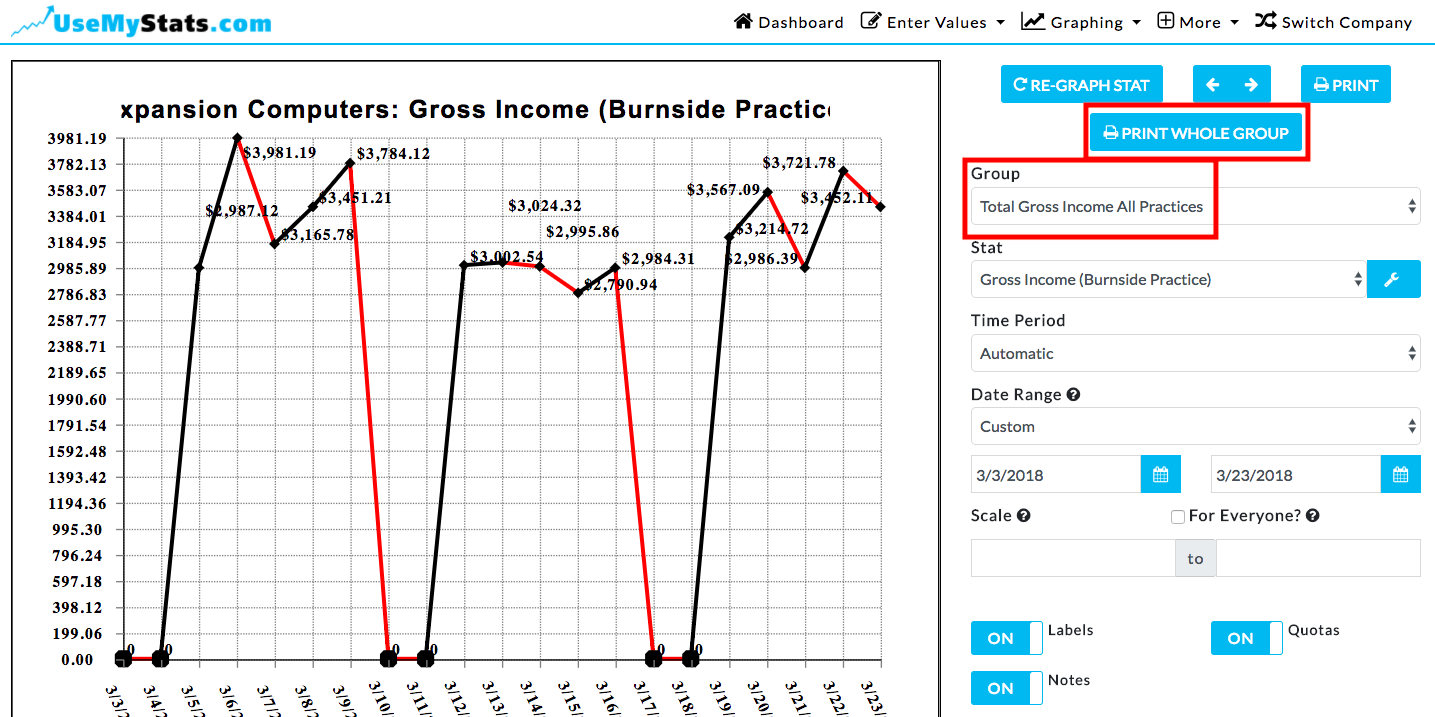Click the RE-GRAPH STAT button
Image resolution: width=1435 pixels, height=717 pixels.
point(1081,85)
